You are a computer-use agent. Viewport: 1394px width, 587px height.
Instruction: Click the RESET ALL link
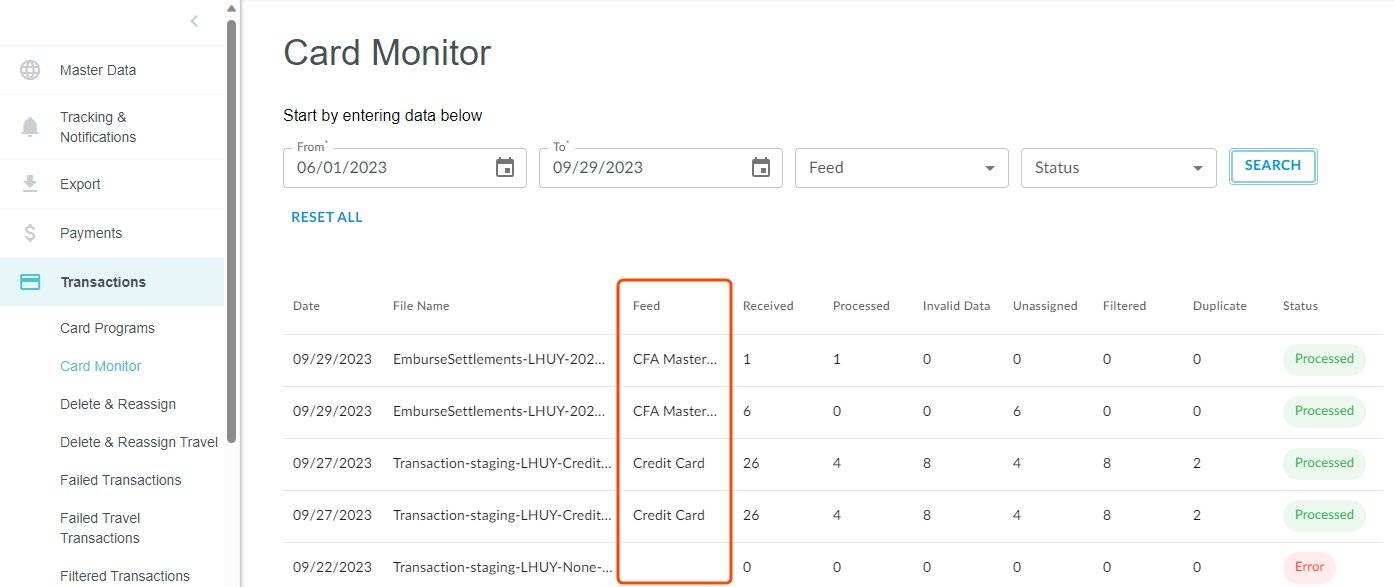pyautogui.click(x=327, y=217)
